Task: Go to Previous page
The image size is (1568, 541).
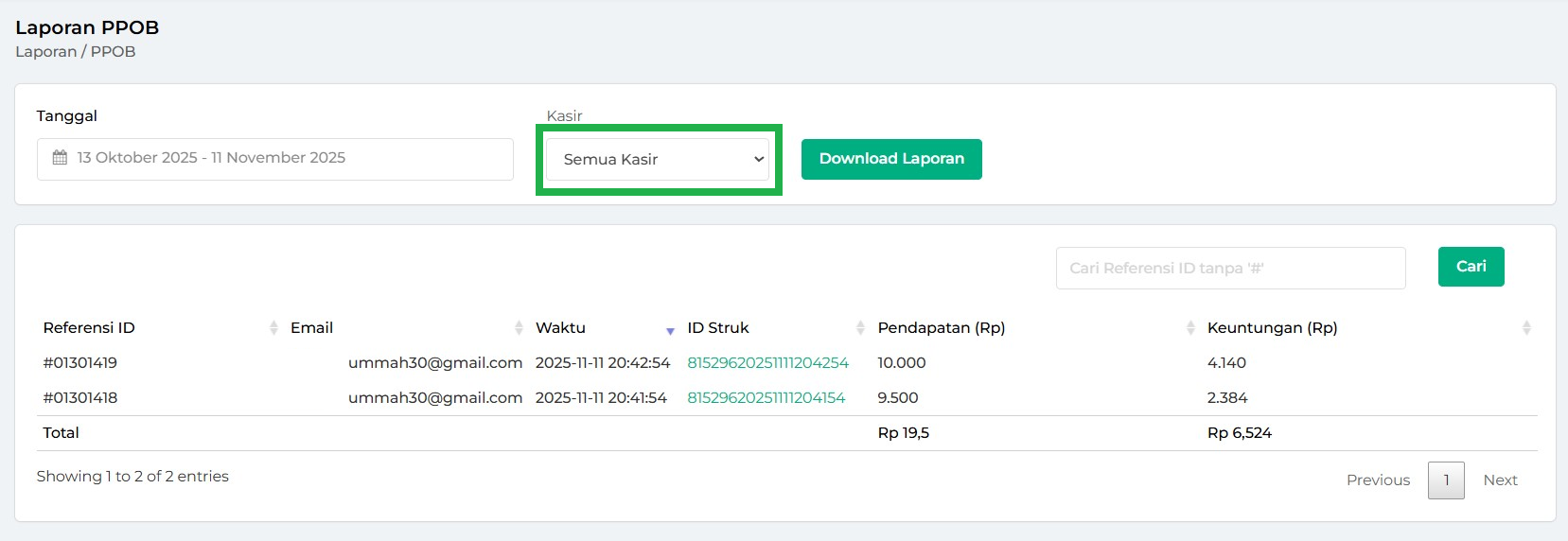Action: click(1378, 480)
